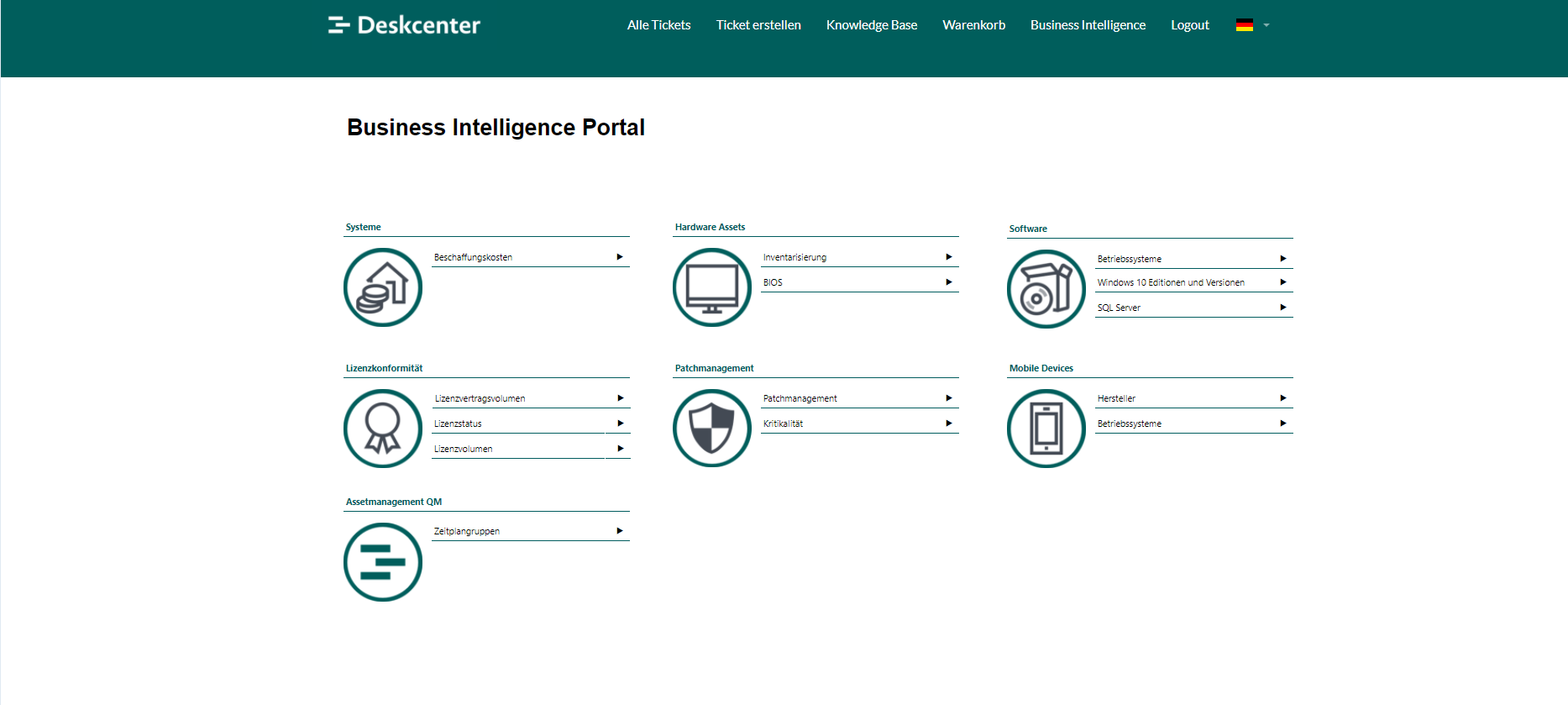Go to Ticket erstellen

pos(758,25)
